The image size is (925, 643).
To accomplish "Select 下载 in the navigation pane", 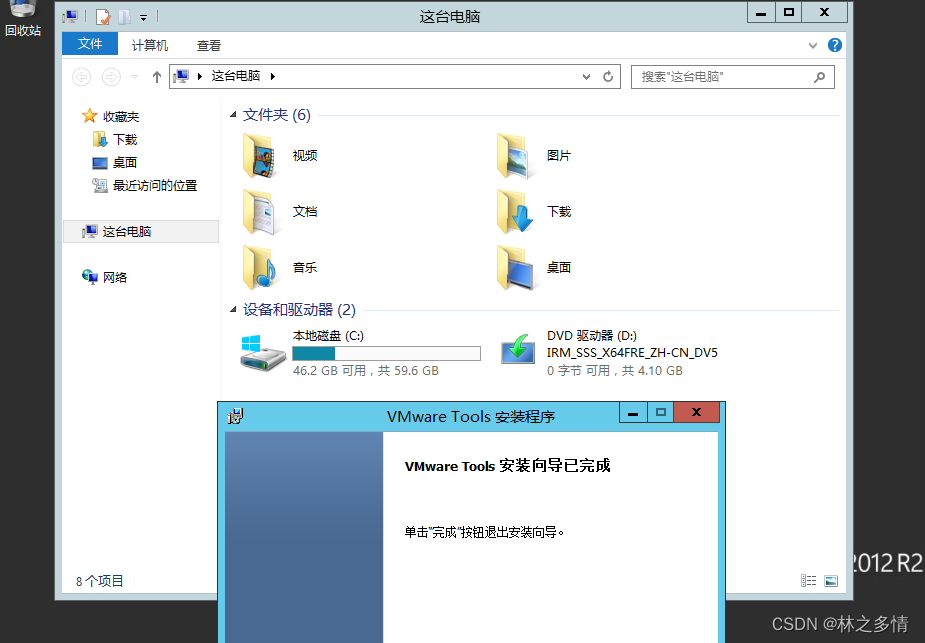I will (115, 139).
